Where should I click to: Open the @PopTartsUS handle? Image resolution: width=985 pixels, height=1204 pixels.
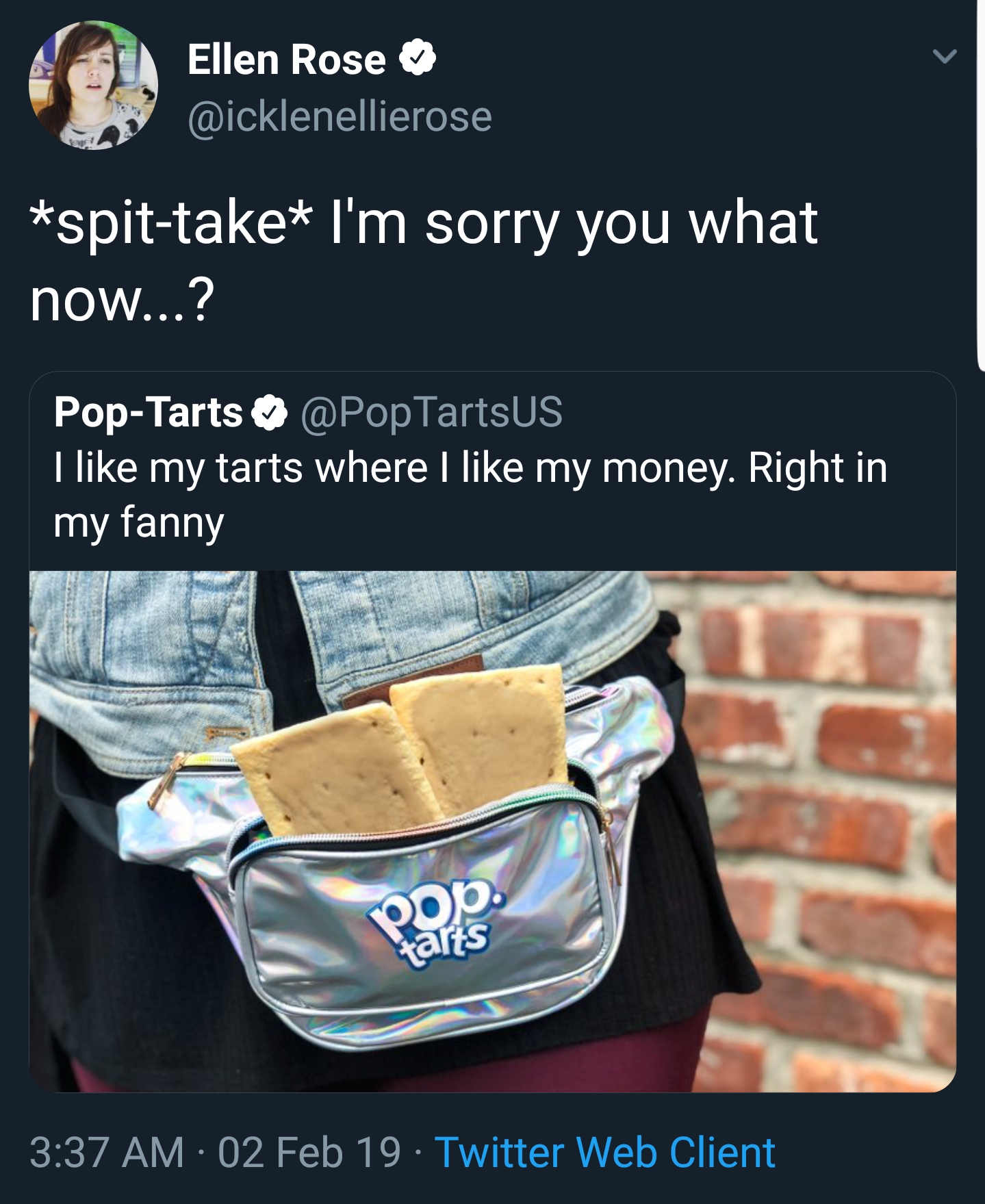[x=431, y=412]
